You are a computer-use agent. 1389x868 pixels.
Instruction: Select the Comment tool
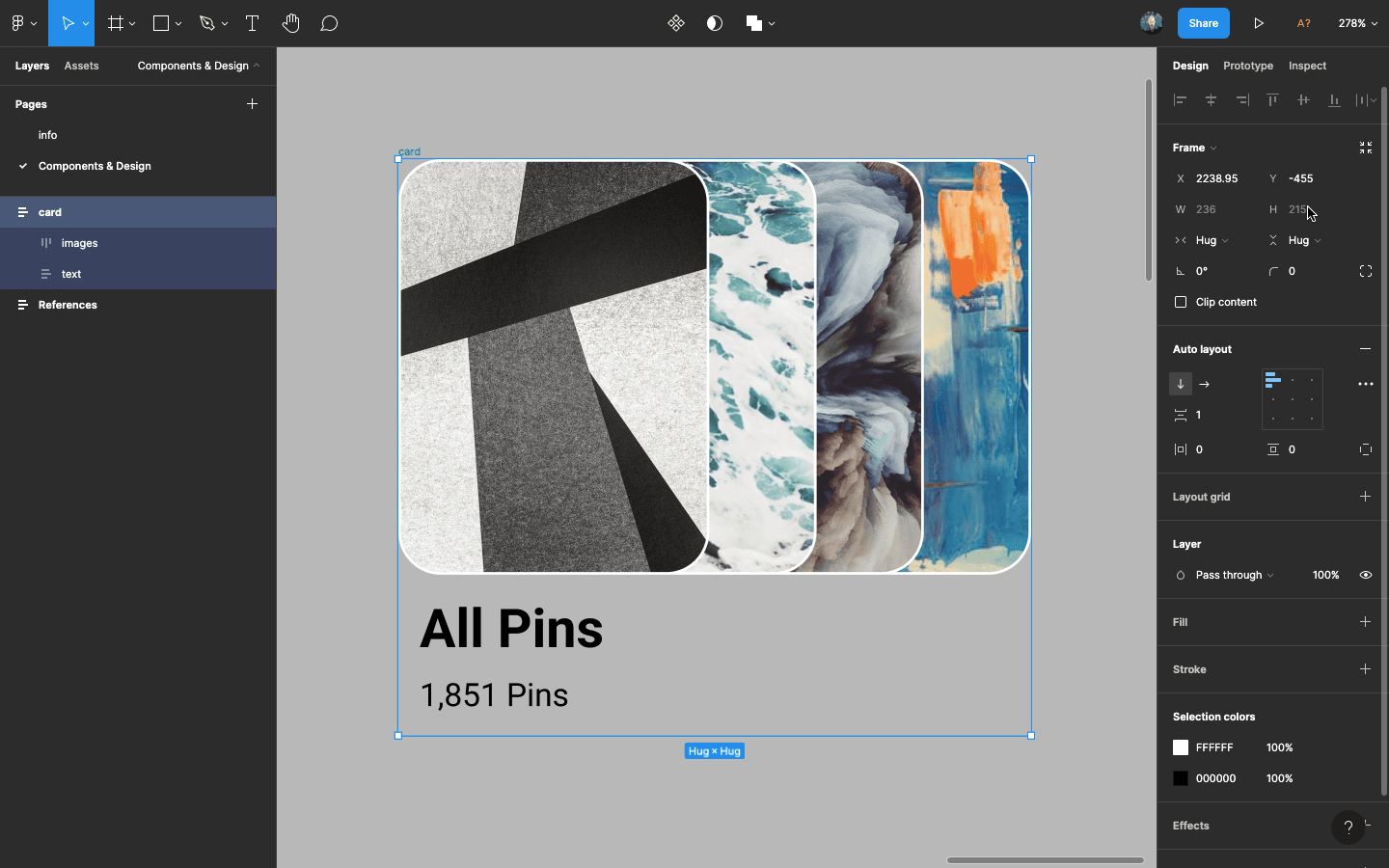(329, 23)
